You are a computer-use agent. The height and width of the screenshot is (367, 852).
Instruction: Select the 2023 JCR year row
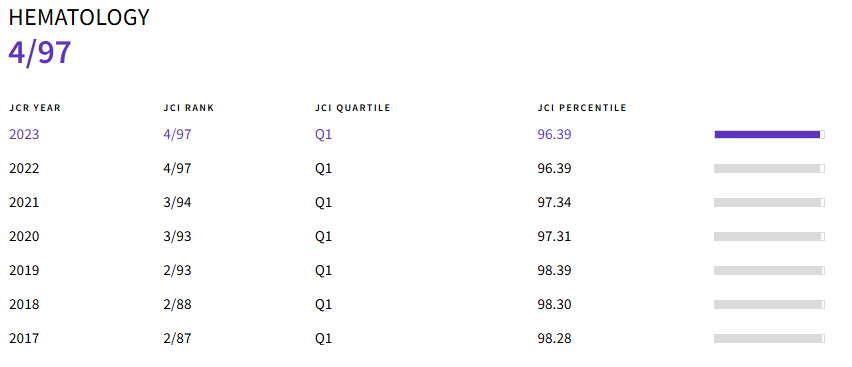click(x=417, y=134)
